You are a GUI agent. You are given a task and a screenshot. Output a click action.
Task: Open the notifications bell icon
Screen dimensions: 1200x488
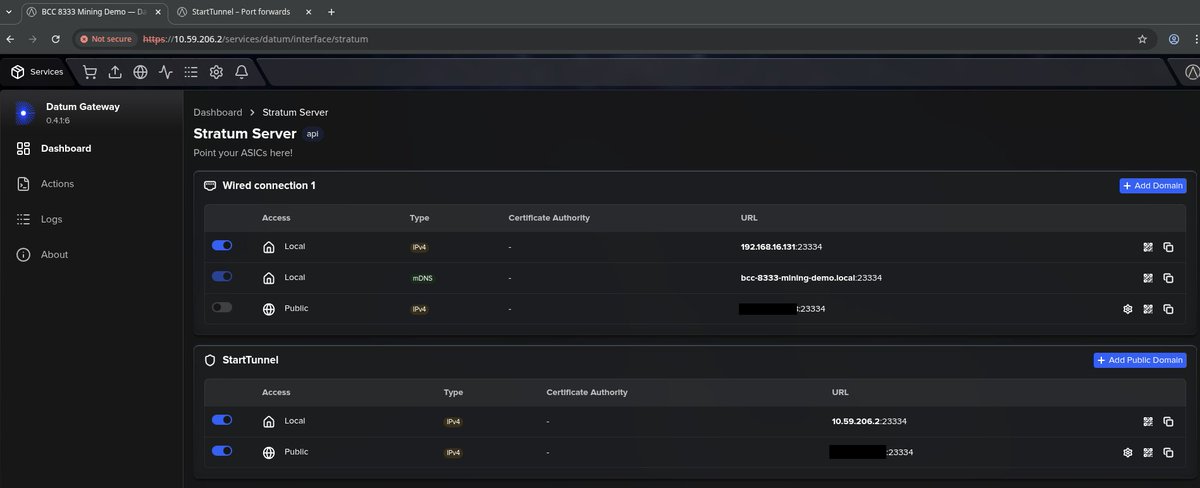click(x=241, y=72)
